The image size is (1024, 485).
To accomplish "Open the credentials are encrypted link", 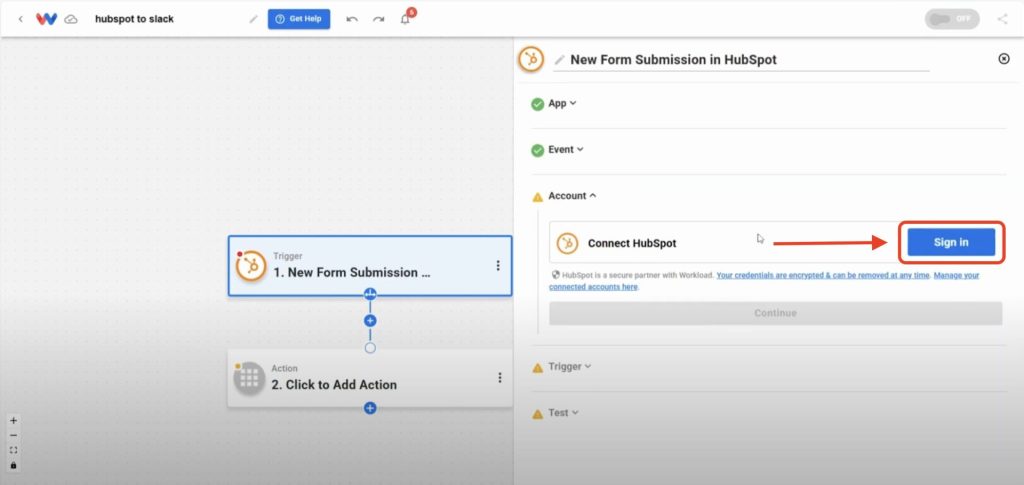I will 823,275.
